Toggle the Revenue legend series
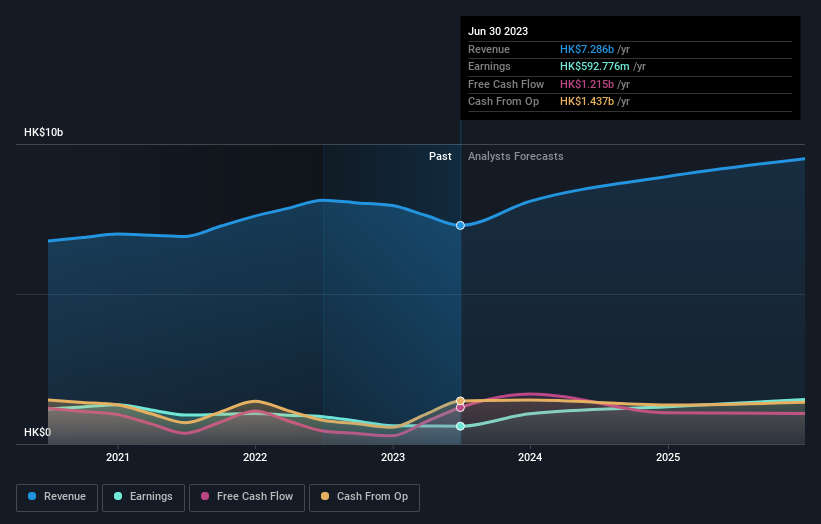The image size is (821, 524). [x=57, y=497]
